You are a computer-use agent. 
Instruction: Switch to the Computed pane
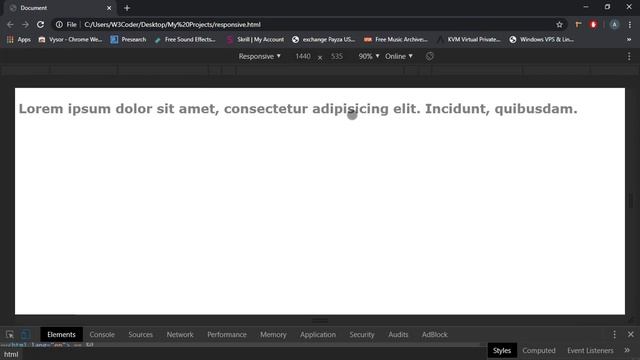(x=539, y=351)
